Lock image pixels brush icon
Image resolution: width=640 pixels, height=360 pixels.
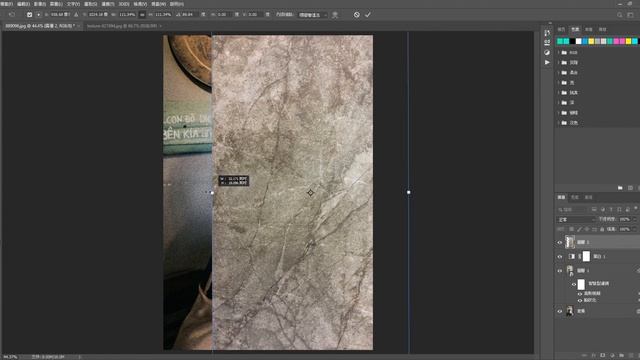579,229
